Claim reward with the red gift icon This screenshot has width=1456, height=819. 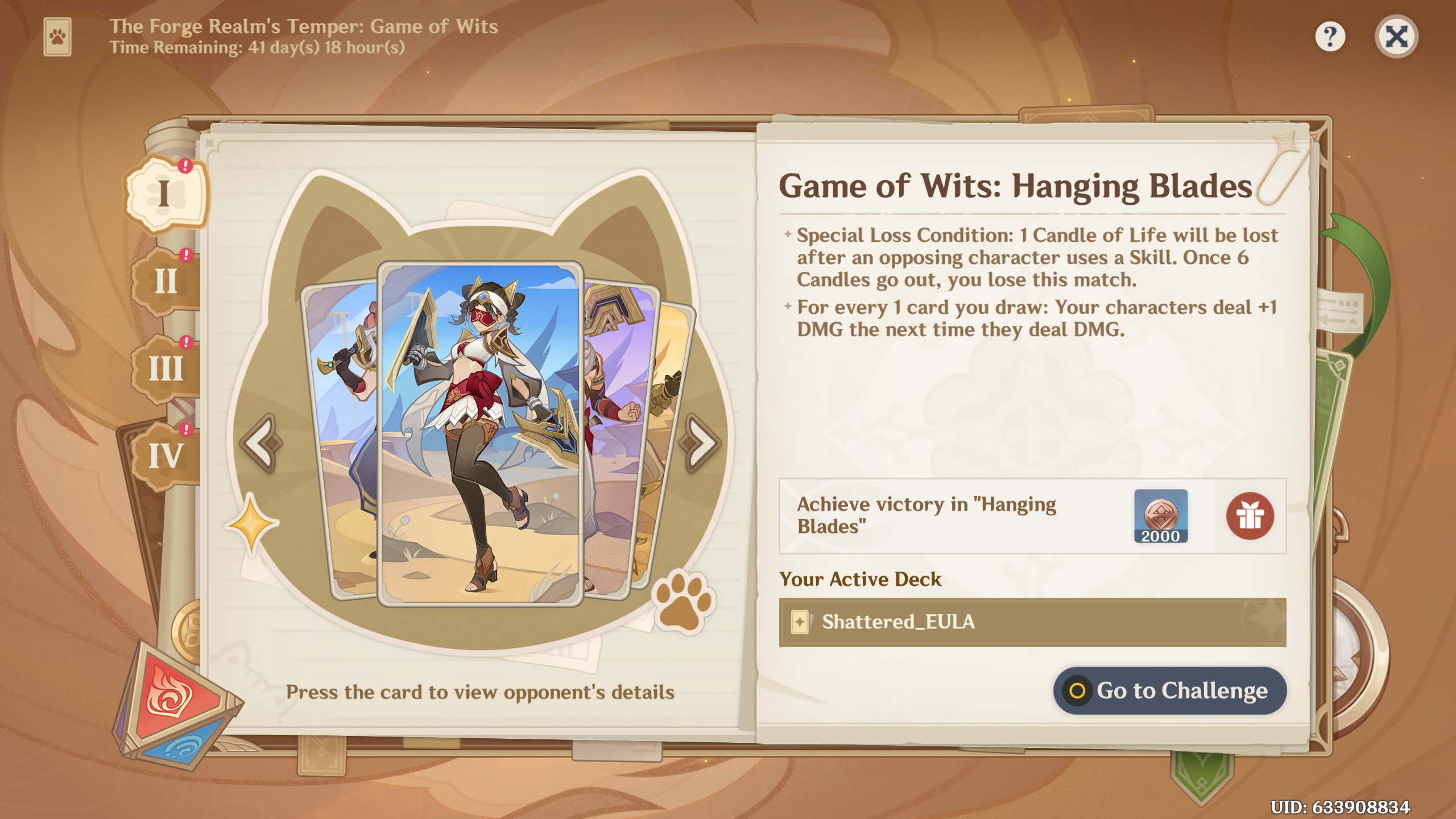[1250, 516]
